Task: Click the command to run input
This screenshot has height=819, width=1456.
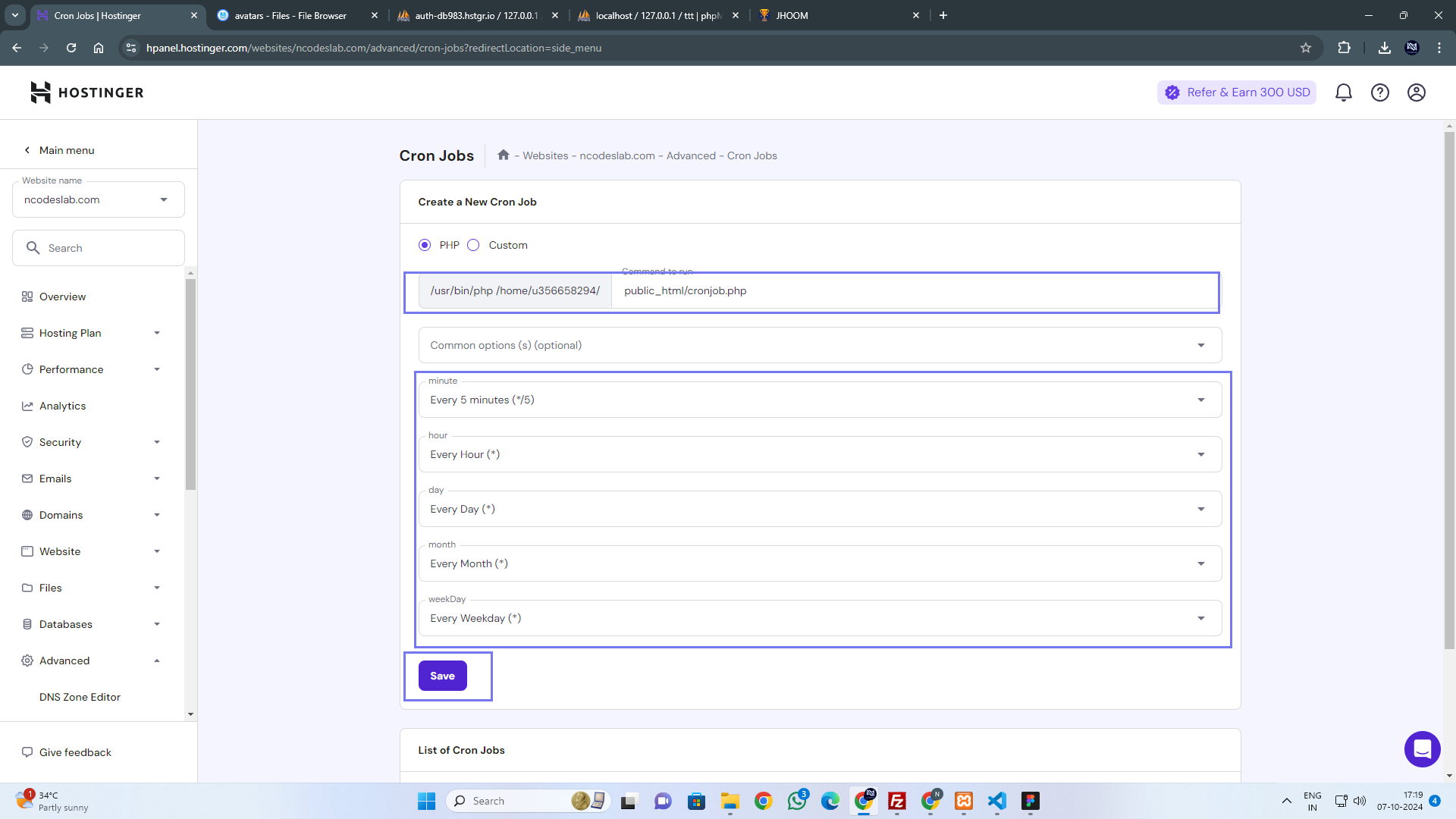Action: tap(915, 290)
